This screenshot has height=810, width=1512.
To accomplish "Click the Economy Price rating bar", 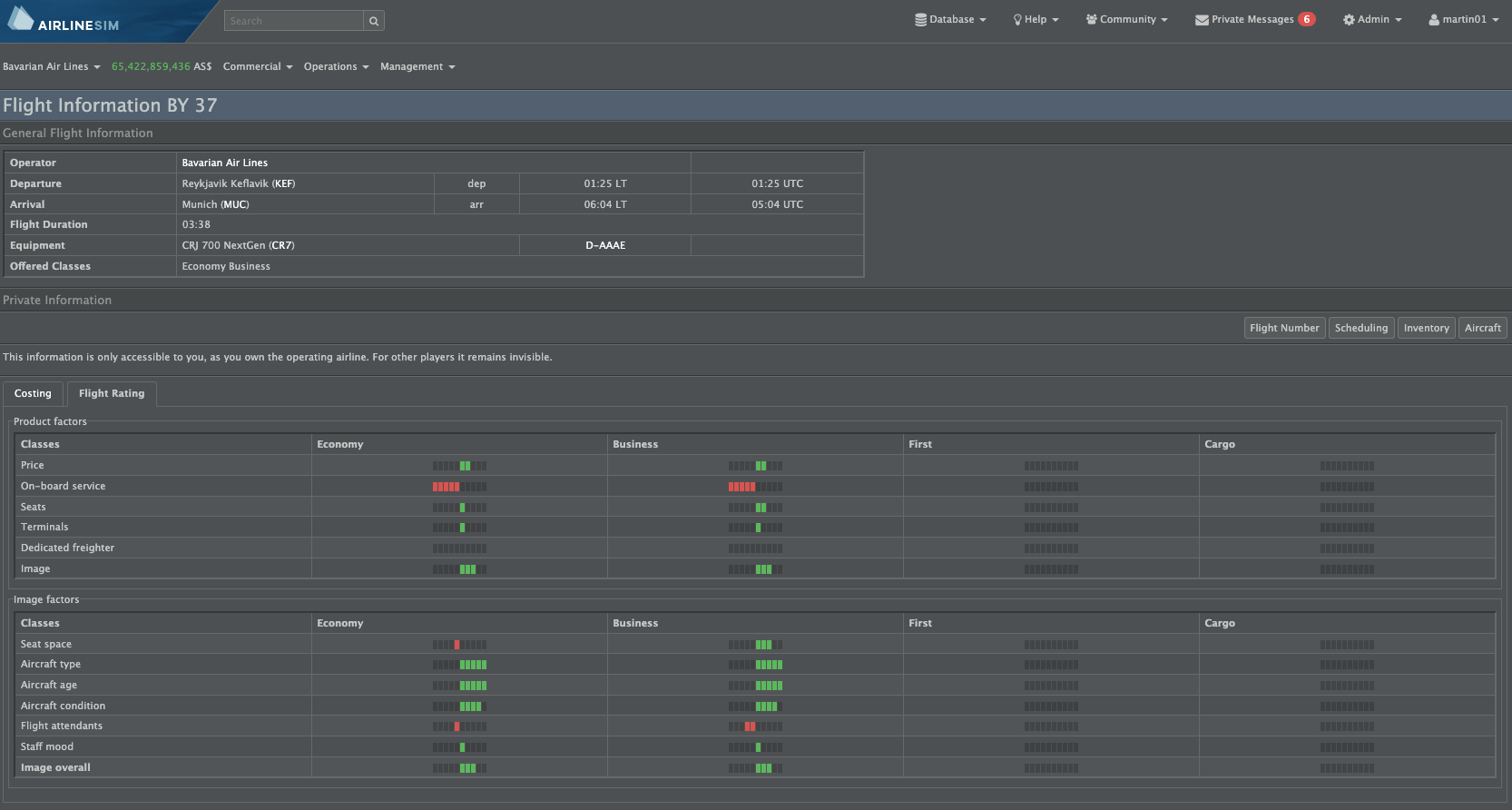I will coord(459,466).
